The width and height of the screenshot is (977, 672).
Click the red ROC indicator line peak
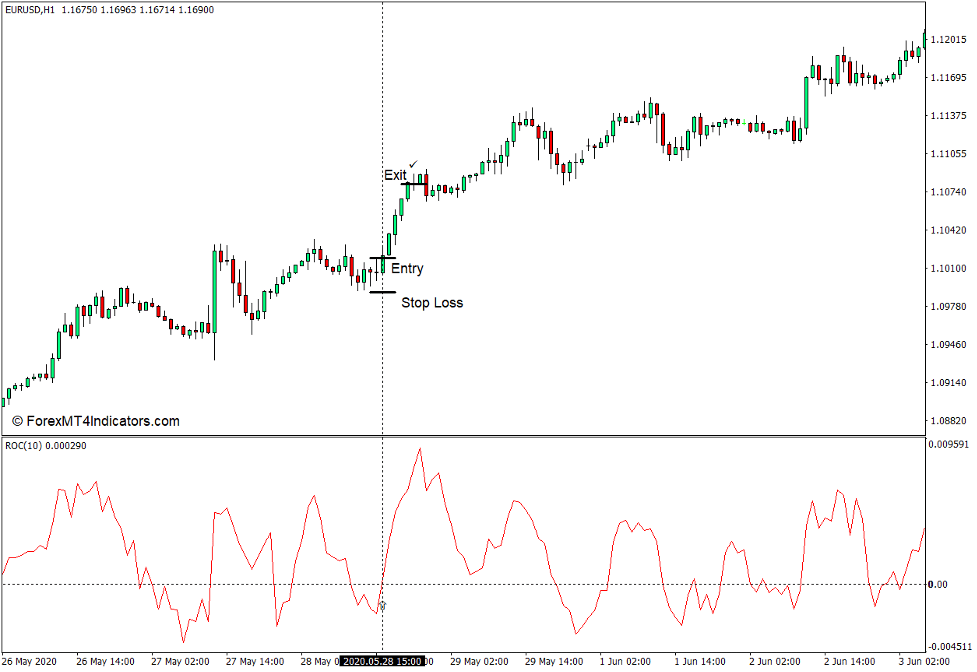(x=419, y=448)
